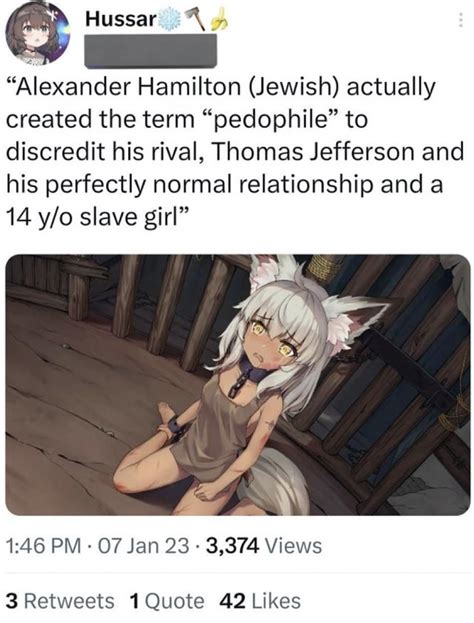Click the redacted username handle bar

[151, 50]
